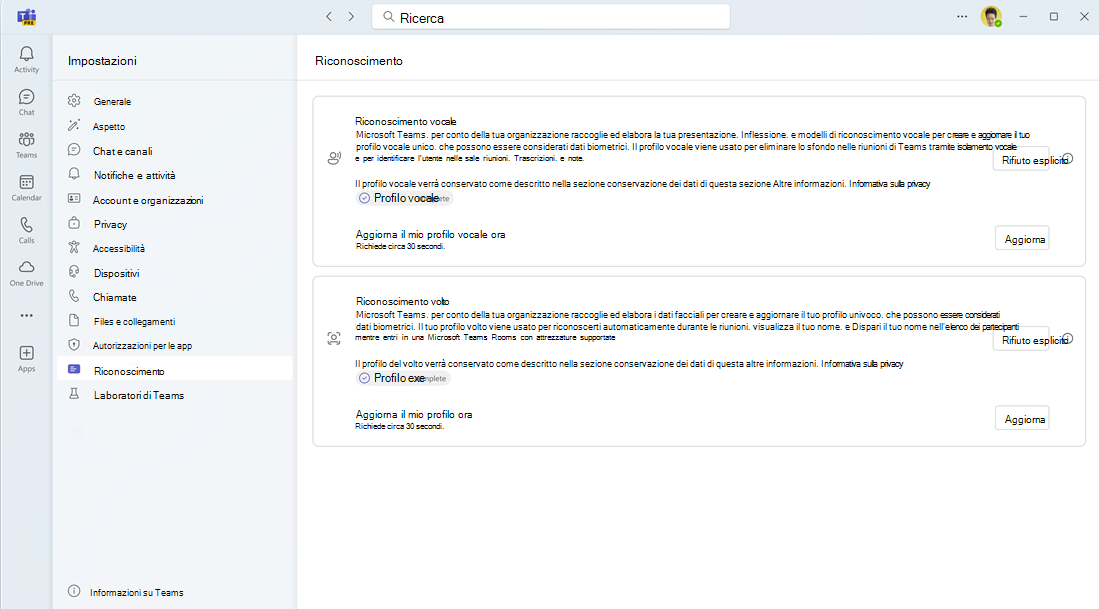Open Notifiche e attività settings
Viewport: 1099px width, 609px height.
pos(175,175)
